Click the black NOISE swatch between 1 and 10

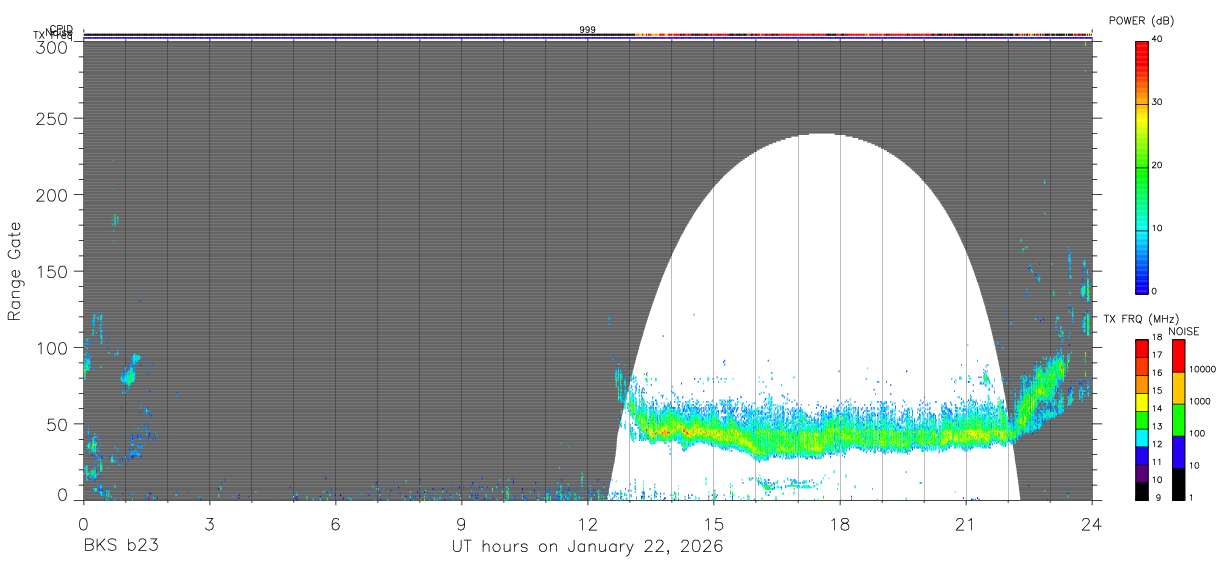pos(1178,484)
